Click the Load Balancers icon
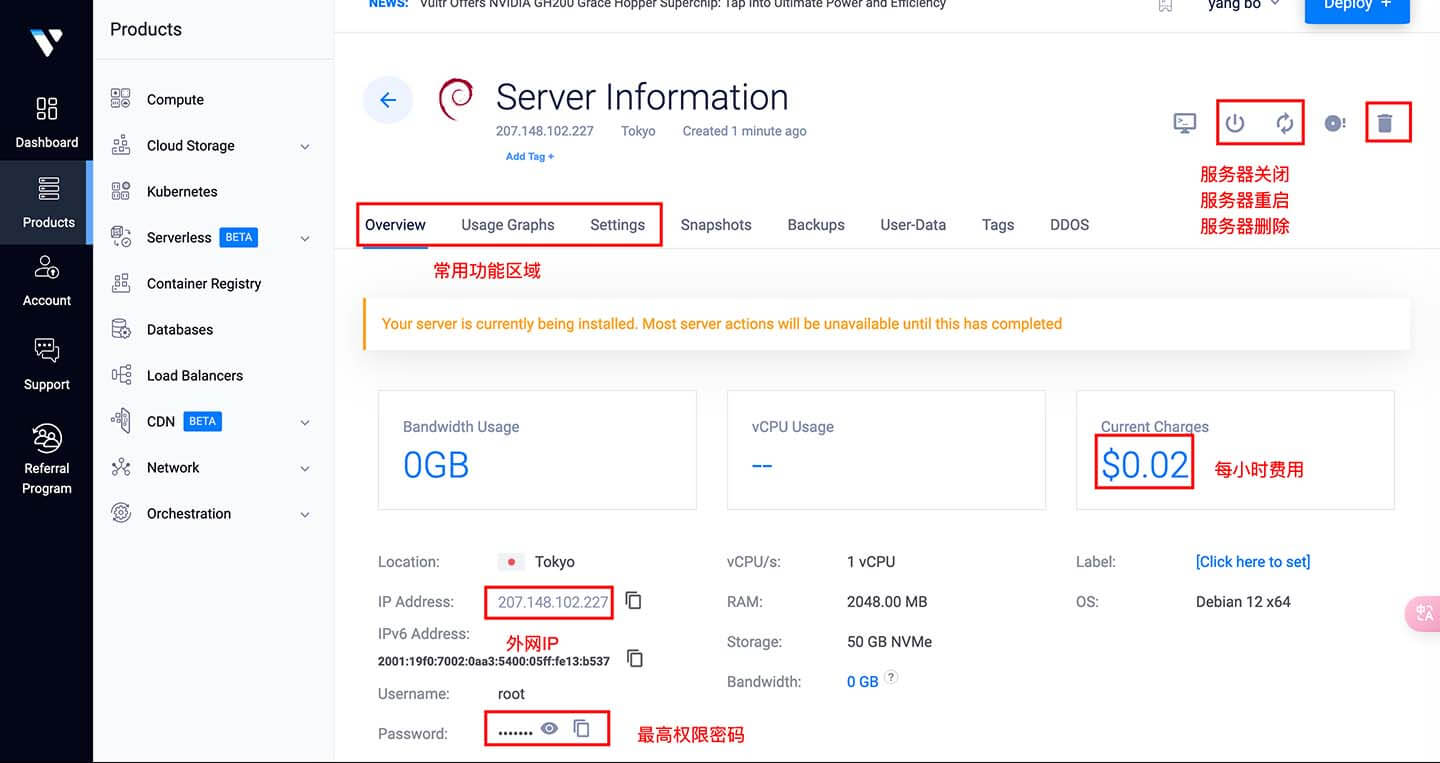The height and width of the screenshot is (763, 1440). click(121, 375)
